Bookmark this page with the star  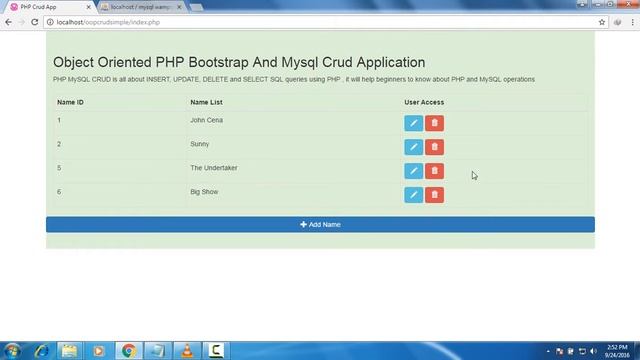602,22
